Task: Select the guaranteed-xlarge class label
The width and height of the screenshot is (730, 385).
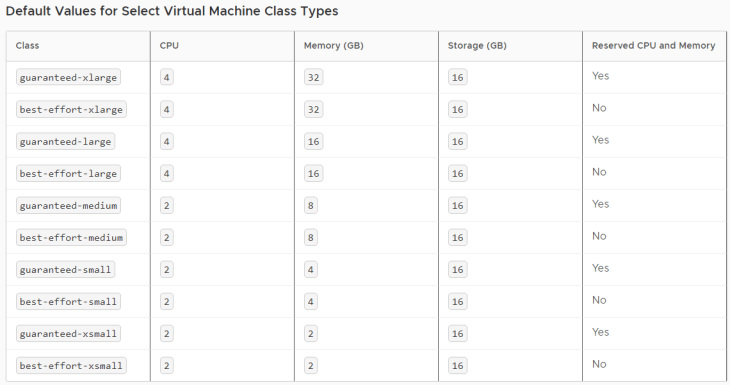Action: pos(68,77)
